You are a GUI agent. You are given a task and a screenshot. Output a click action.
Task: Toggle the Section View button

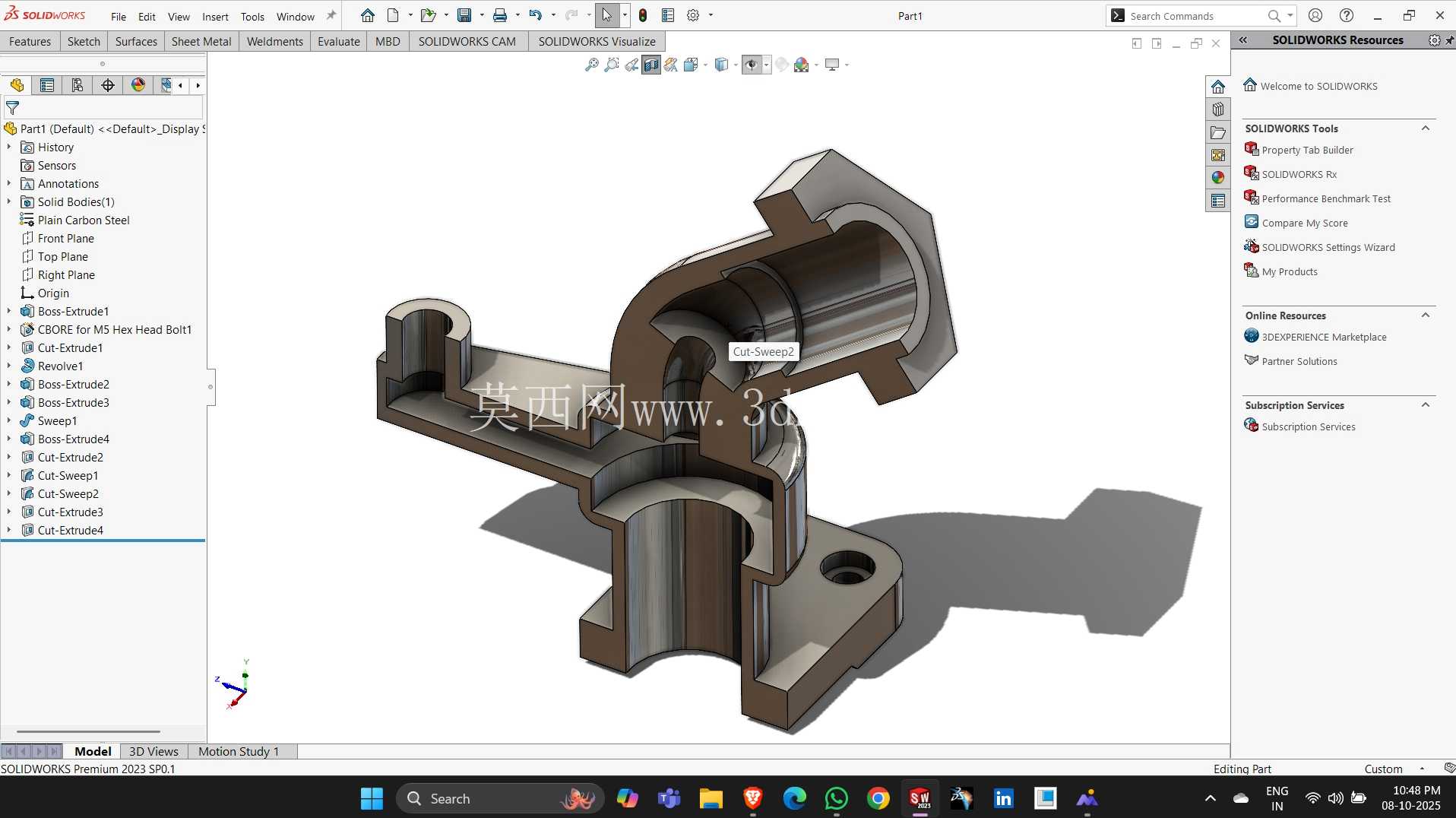pyautogui.click(x=651, y=65)
